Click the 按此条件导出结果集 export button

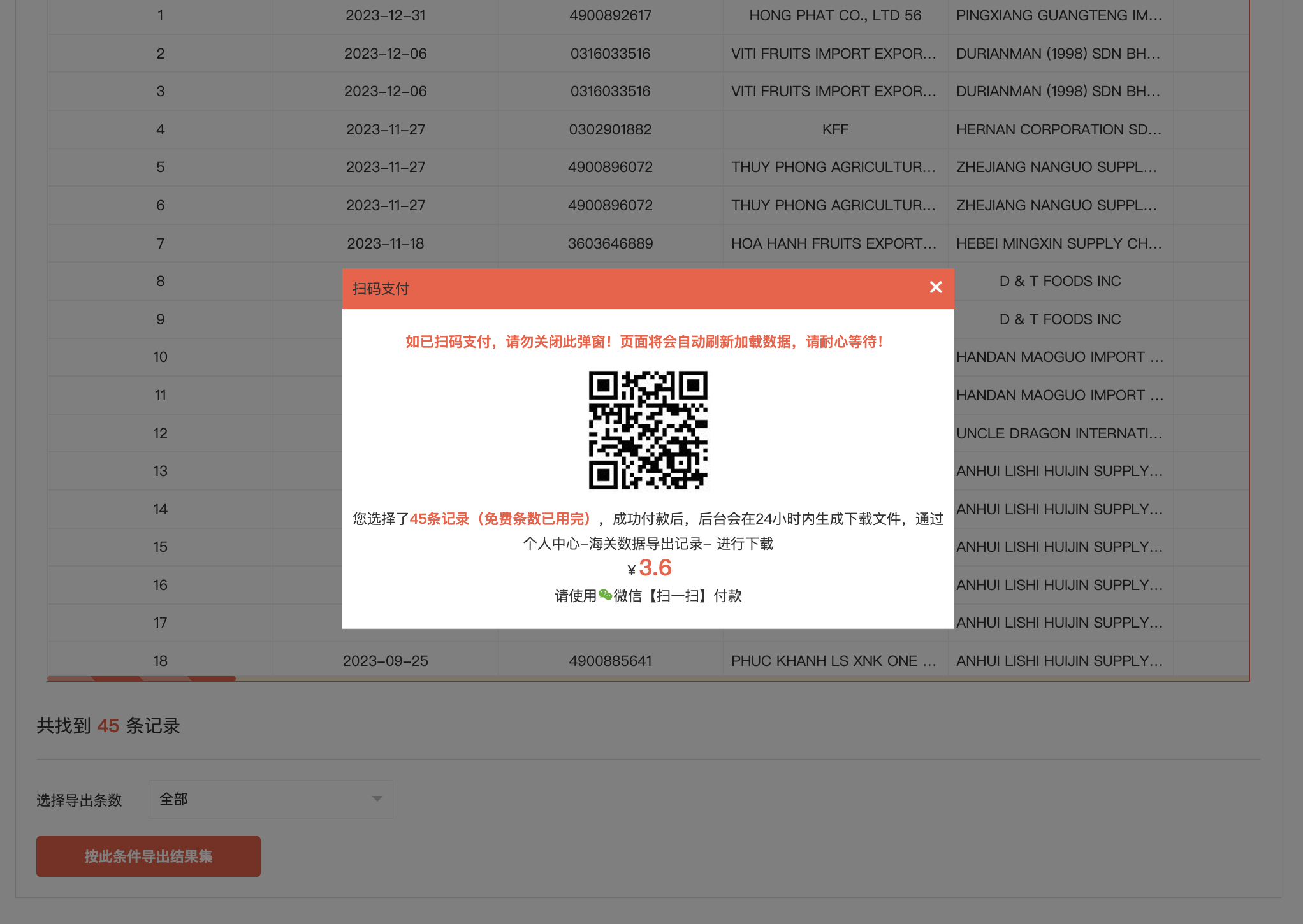click(149, 856)
